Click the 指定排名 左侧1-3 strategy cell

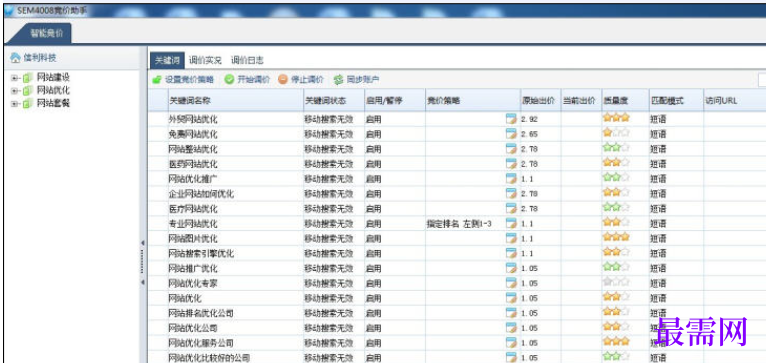[x=459, y=224]
